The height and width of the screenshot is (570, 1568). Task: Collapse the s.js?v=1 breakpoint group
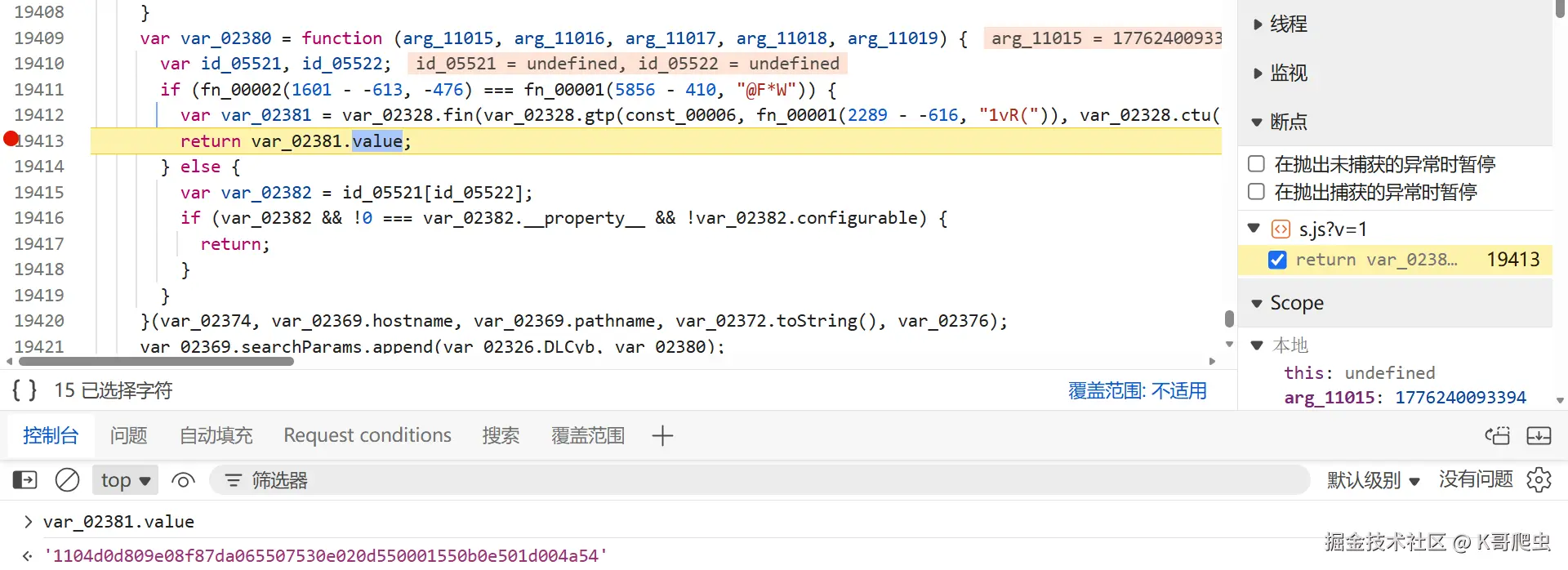point(1254,228)
